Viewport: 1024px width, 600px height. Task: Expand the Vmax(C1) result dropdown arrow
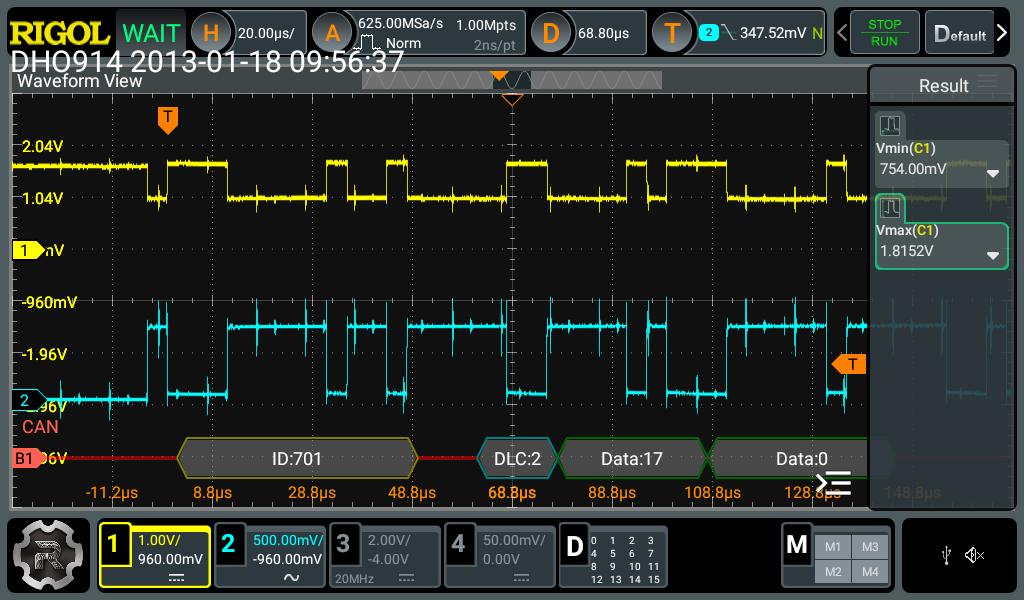[993, 256]
